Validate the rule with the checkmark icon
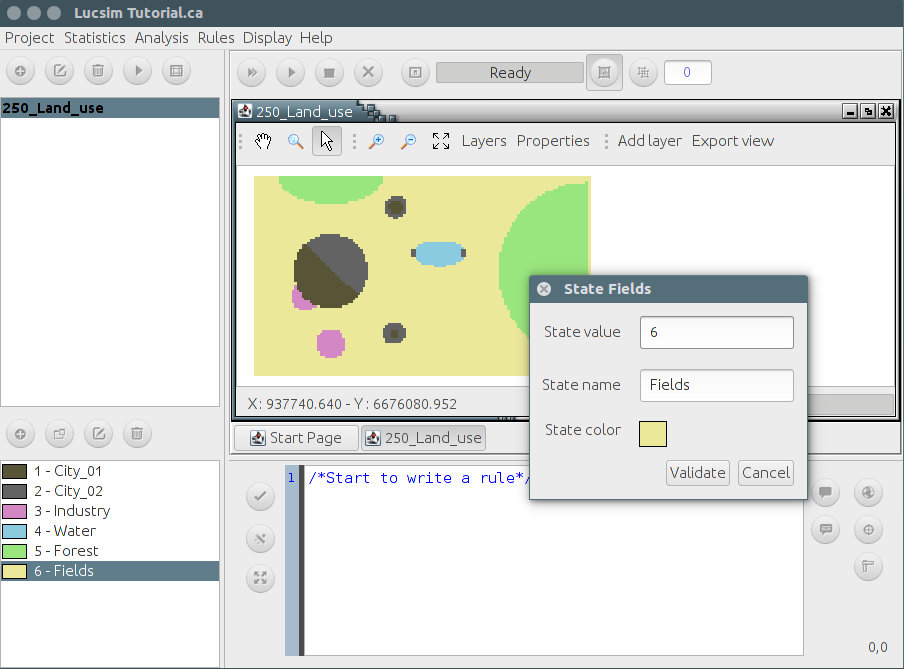The width and height of the screenshot is (904, 669). coord(260,496)
